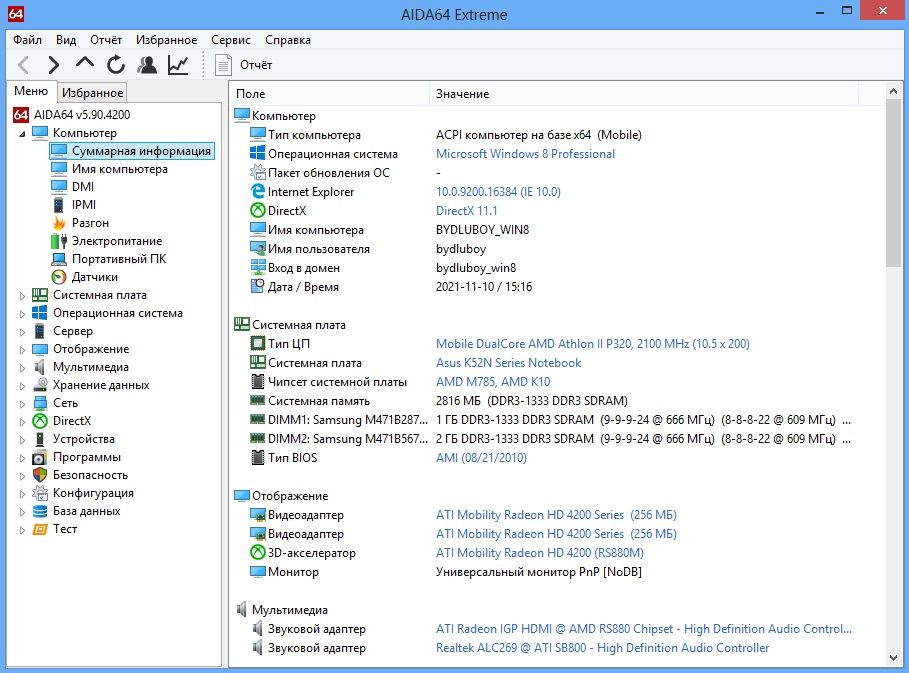Viewport: 909px width, 673px height.
Task: Open the Файл menu
Action: 27,40
